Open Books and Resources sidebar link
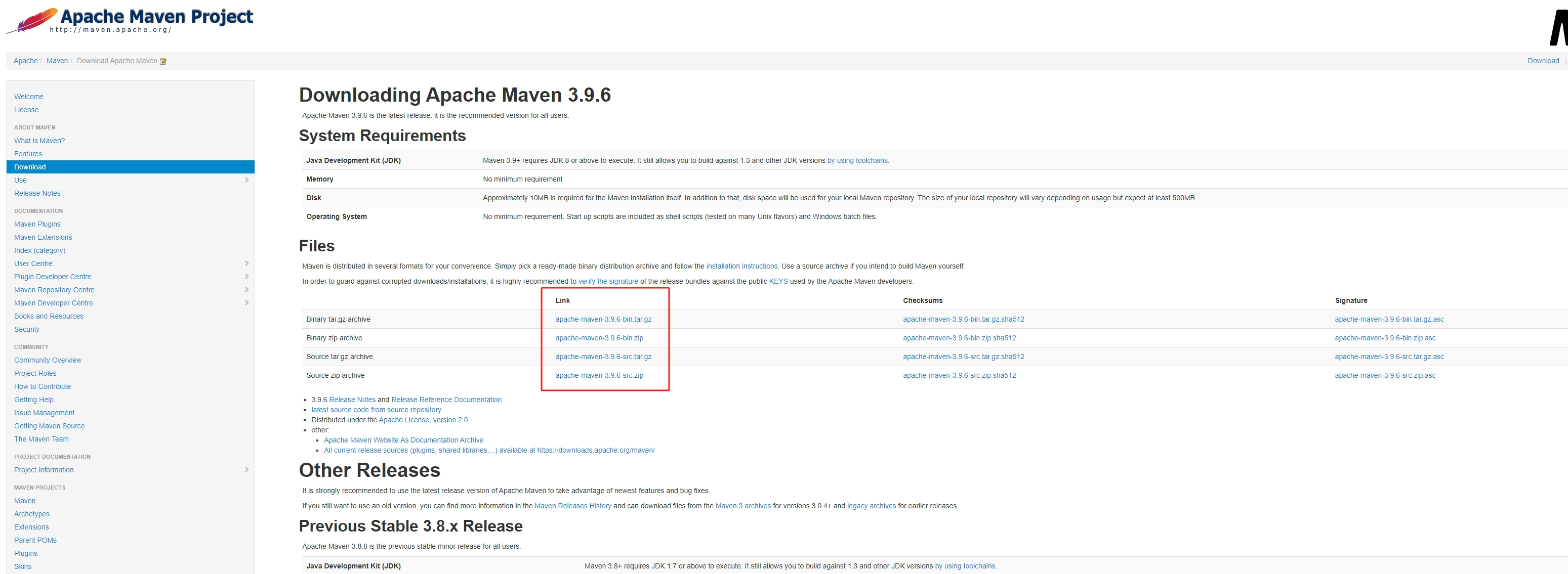This screenshot has height=574, width=1568. (x=49, y=316)
